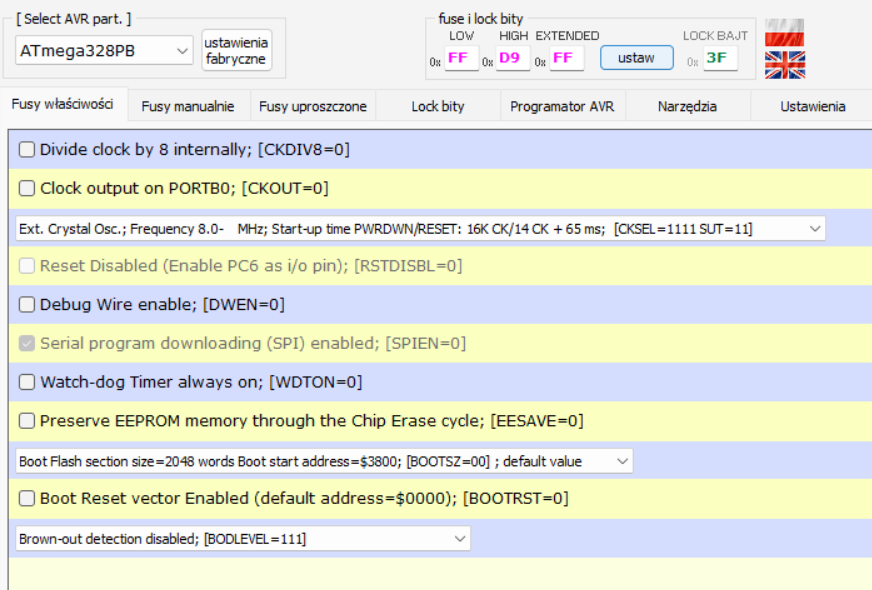Click Serial program downloading SPIEN checkbox

tap(27, 343)
